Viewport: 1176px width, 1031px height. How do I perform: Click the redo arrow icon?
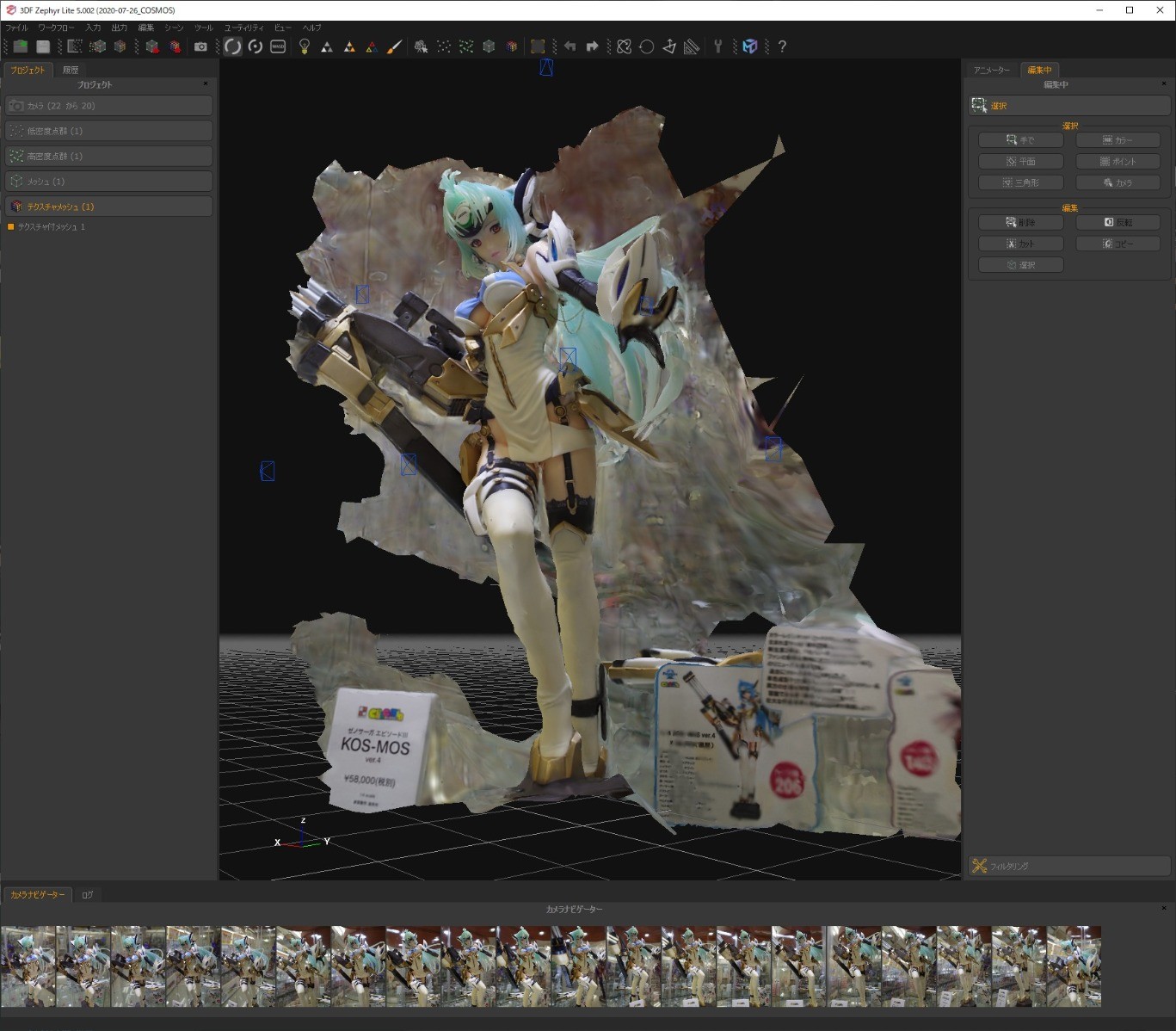[x=592, y=46]
